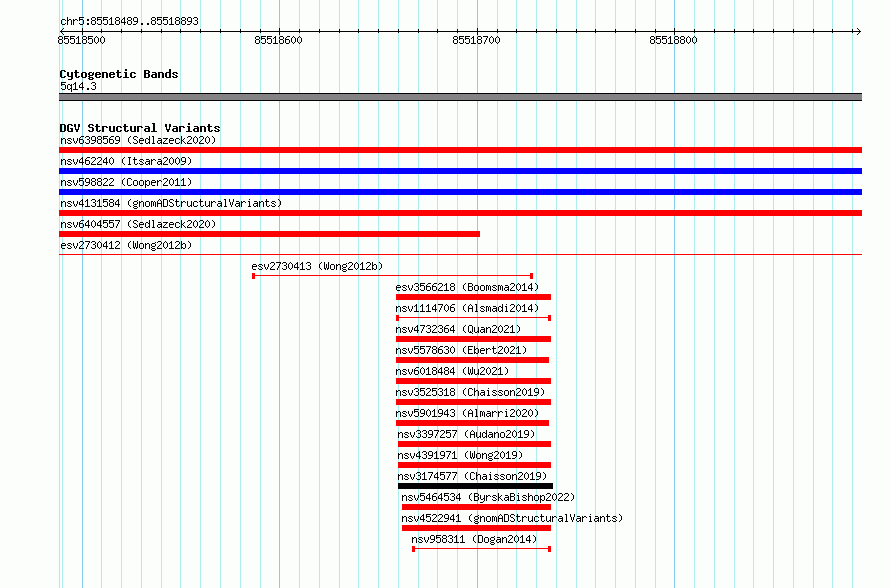890x588 pixels.
Task: Click the nsv3525318 red bar
Action: [x=473, y=402]
